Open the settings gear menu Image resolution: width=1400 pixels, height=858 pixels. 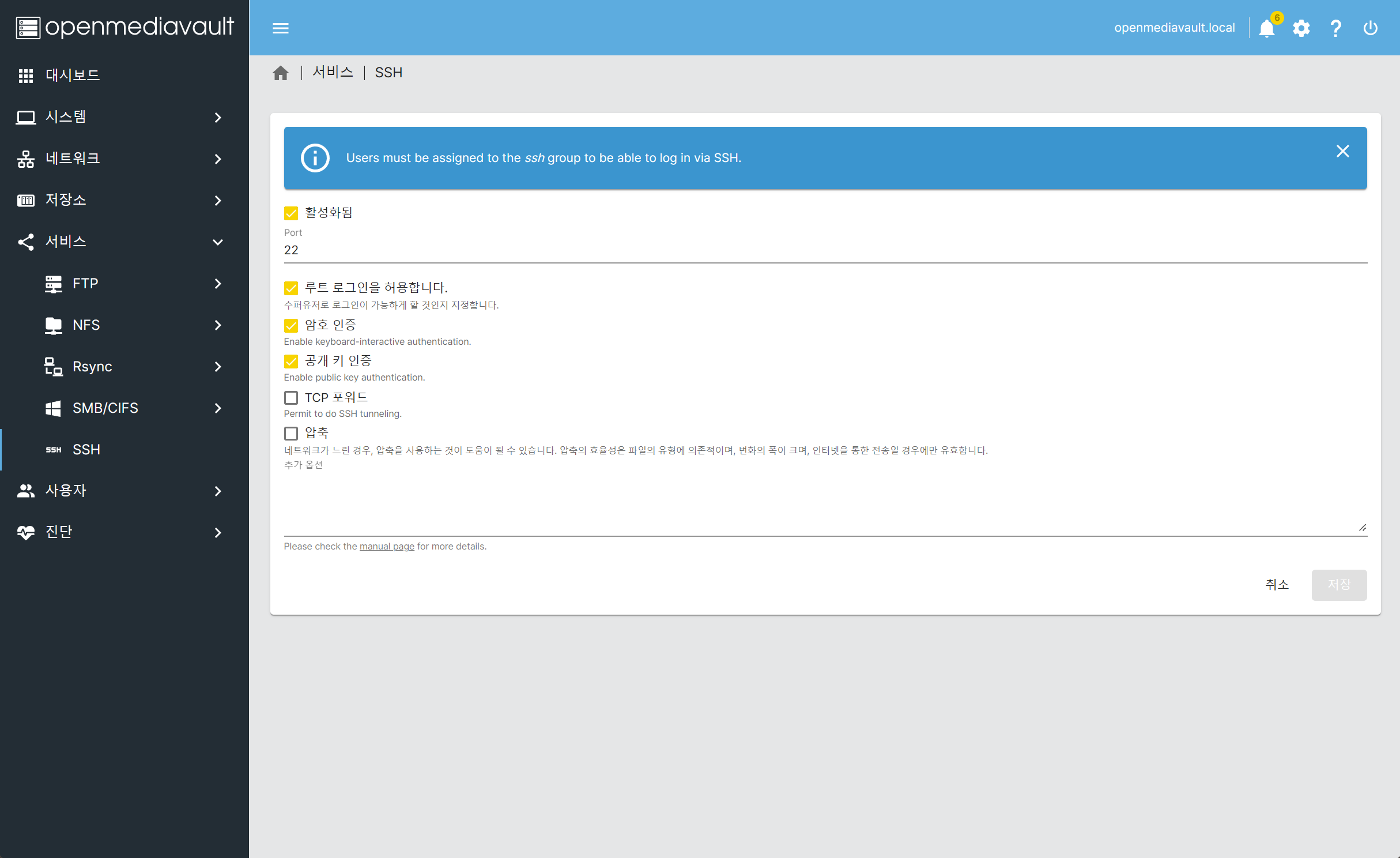1301,28
